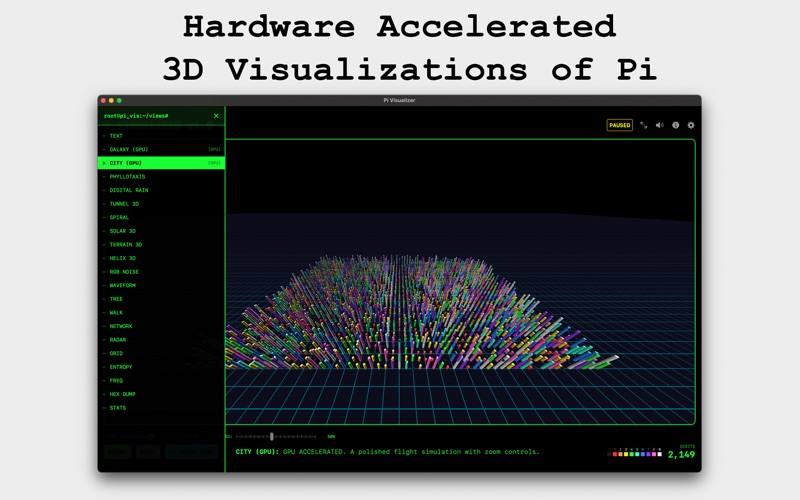Select the DIGITAL RAIN view
The image size is (800, 500).
tap(161, 190)
